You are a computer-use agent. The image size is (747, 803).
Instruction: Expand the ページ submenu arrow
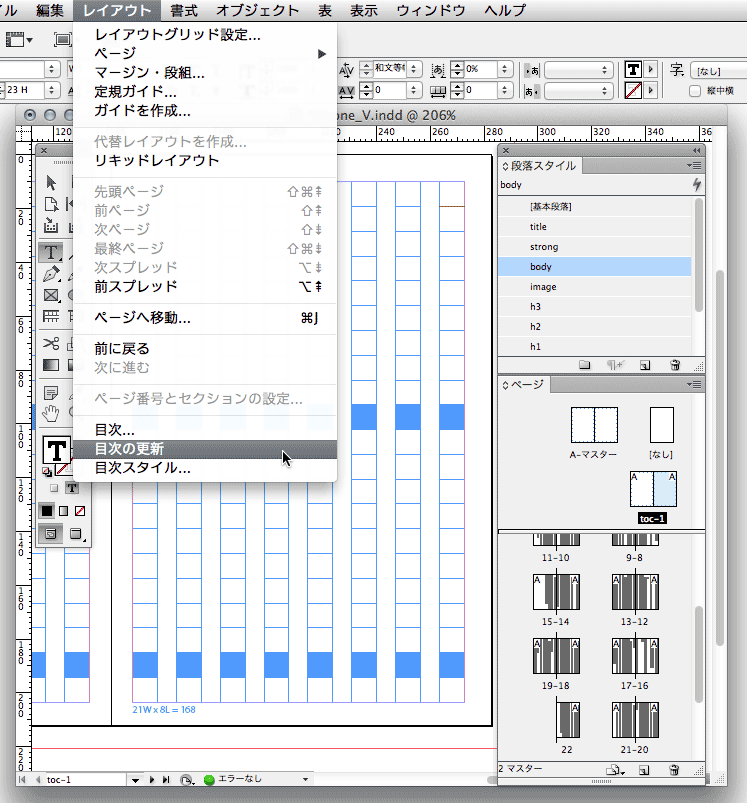click(322, 54)
